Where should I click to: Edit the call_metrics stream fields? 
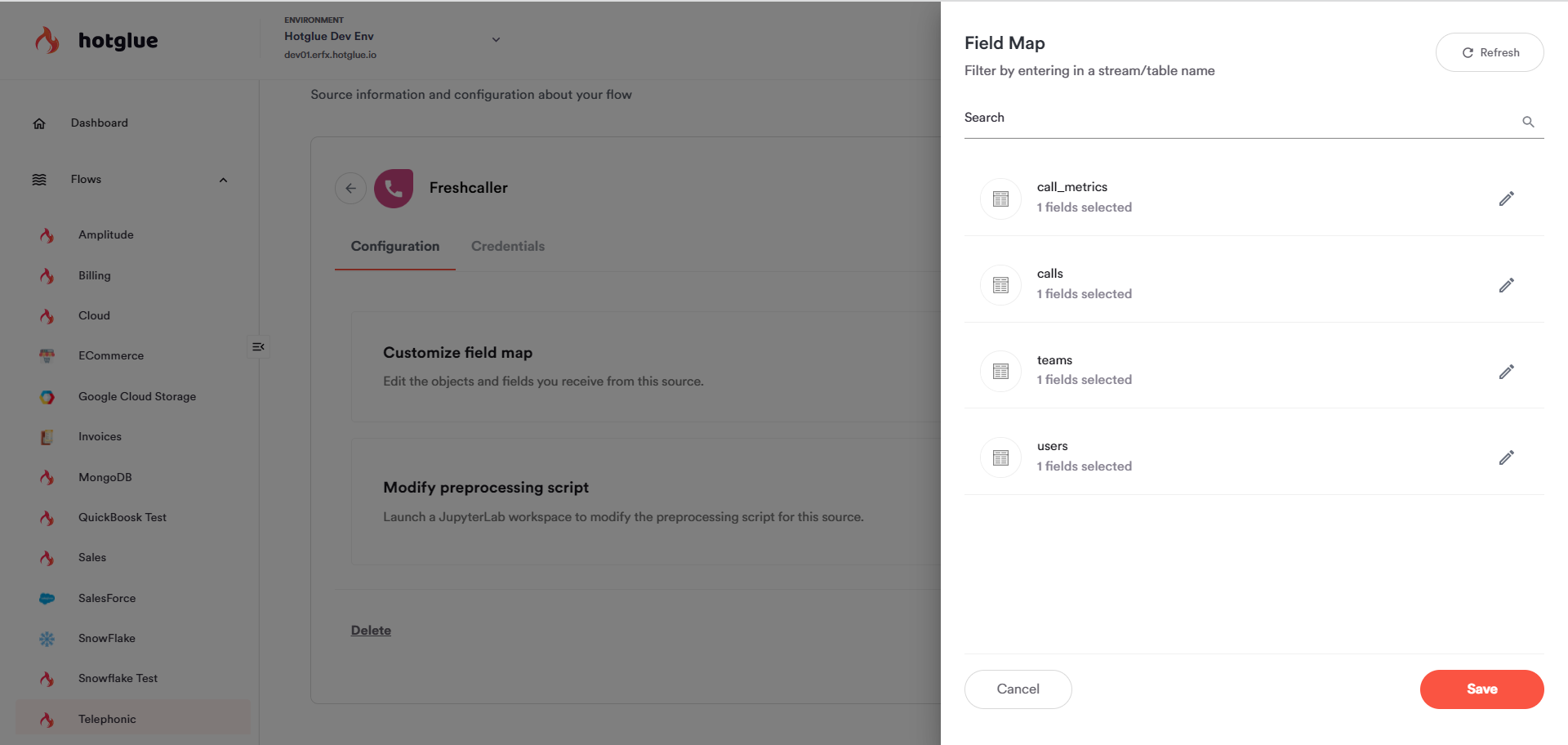(x=1506, y=199)
